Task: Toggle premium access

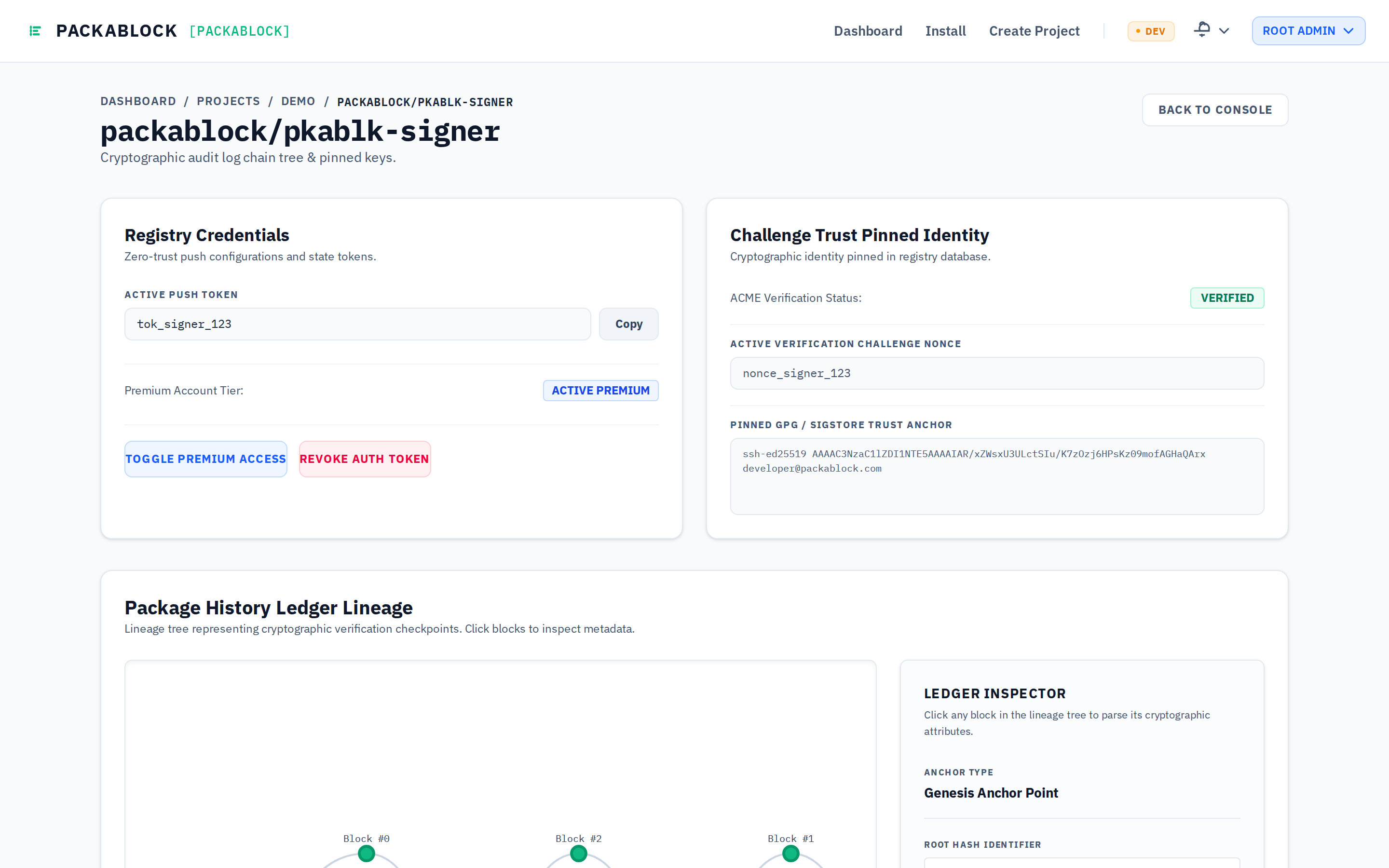Action: [205, 459]
